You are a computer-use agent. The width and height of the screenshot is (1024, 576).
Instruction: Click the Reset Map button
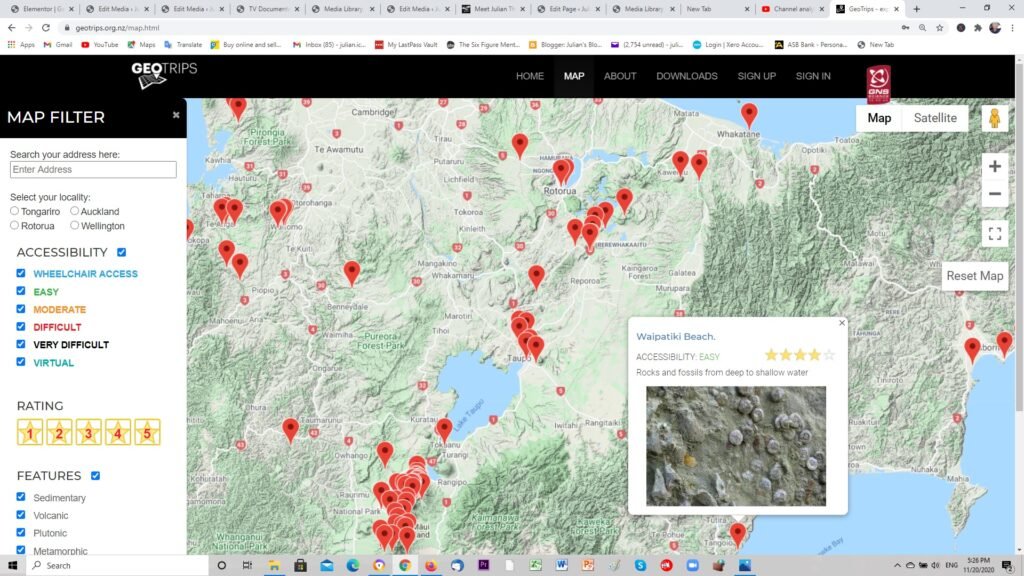(x=974, y=276)
